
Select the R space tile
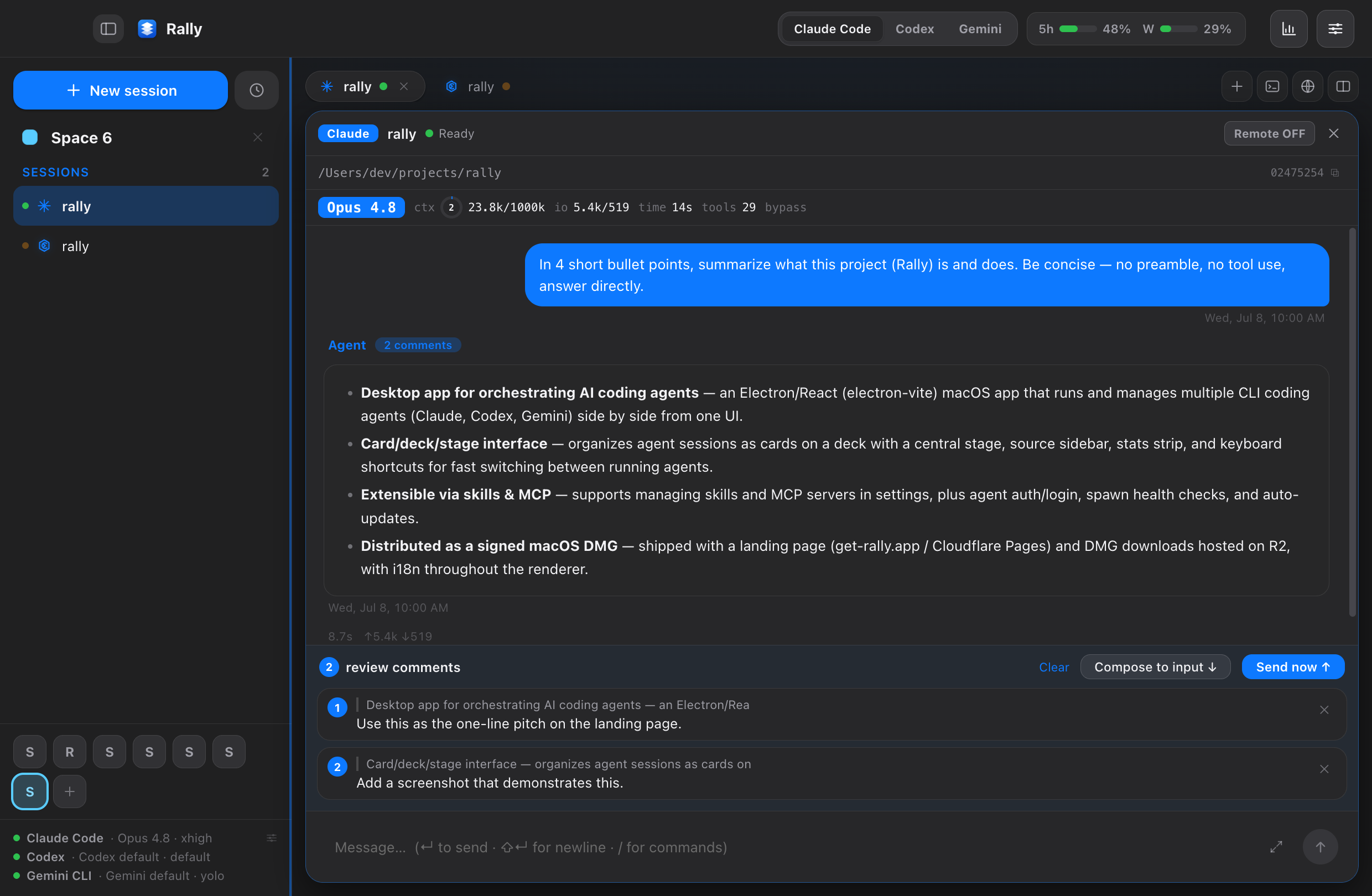pos(70,752)
